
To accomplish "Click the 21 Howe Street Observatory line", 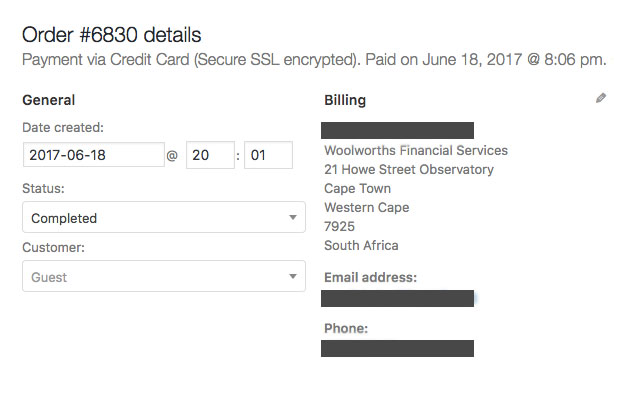I will [409, 170].
